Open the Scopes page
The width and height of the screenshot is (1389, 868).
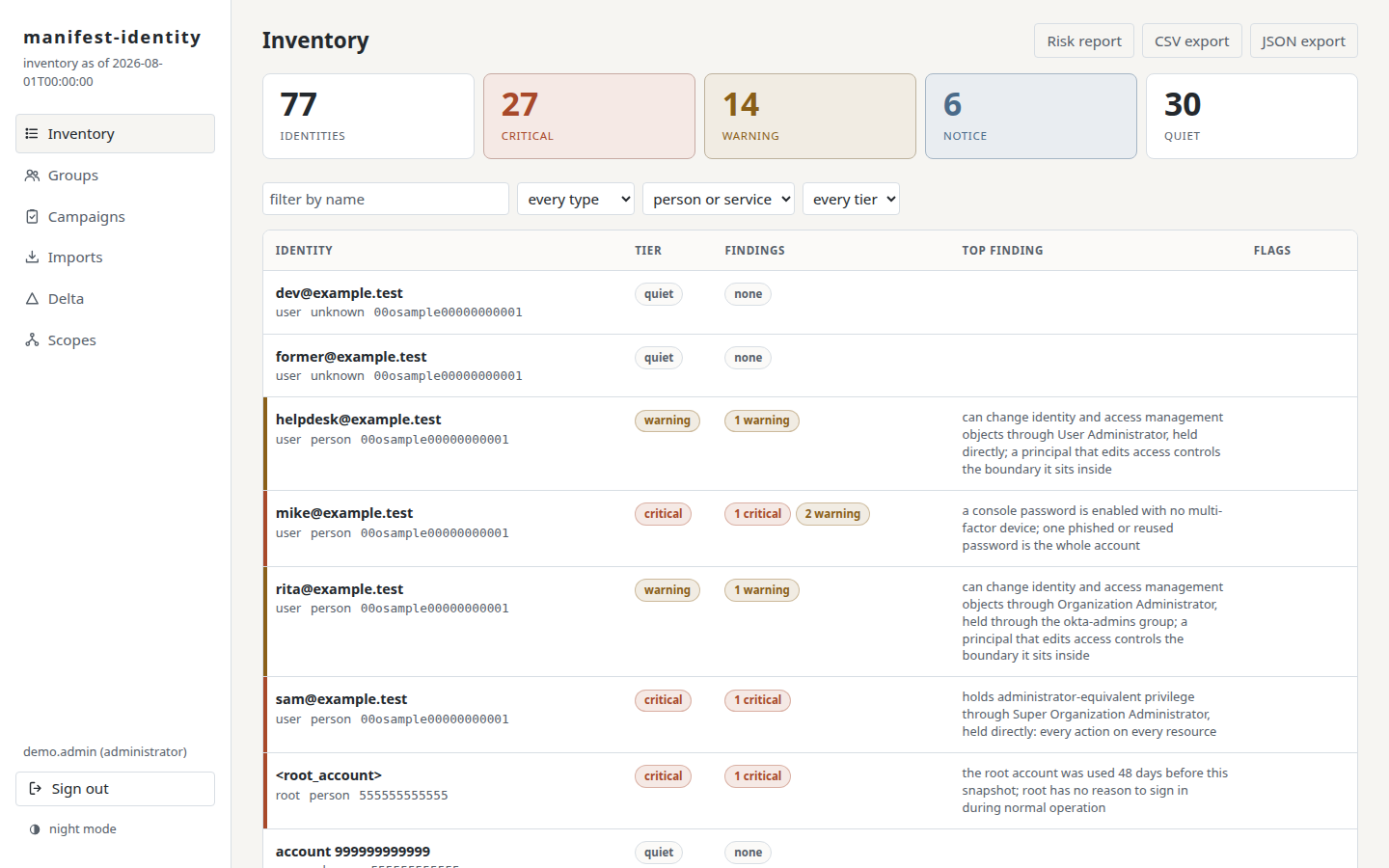click(115, 340)
